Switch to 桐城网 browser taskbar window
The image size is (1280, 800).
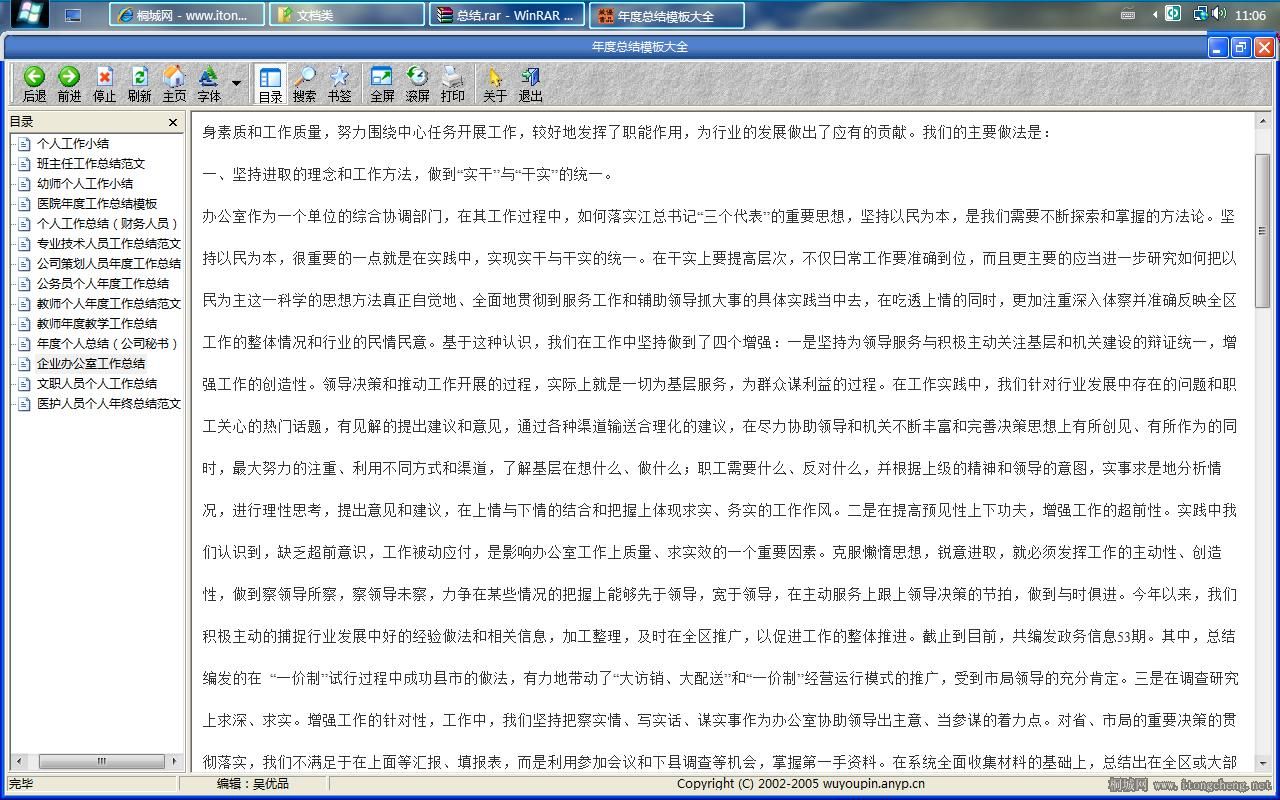pyautogui.click(x=187, y=15)
